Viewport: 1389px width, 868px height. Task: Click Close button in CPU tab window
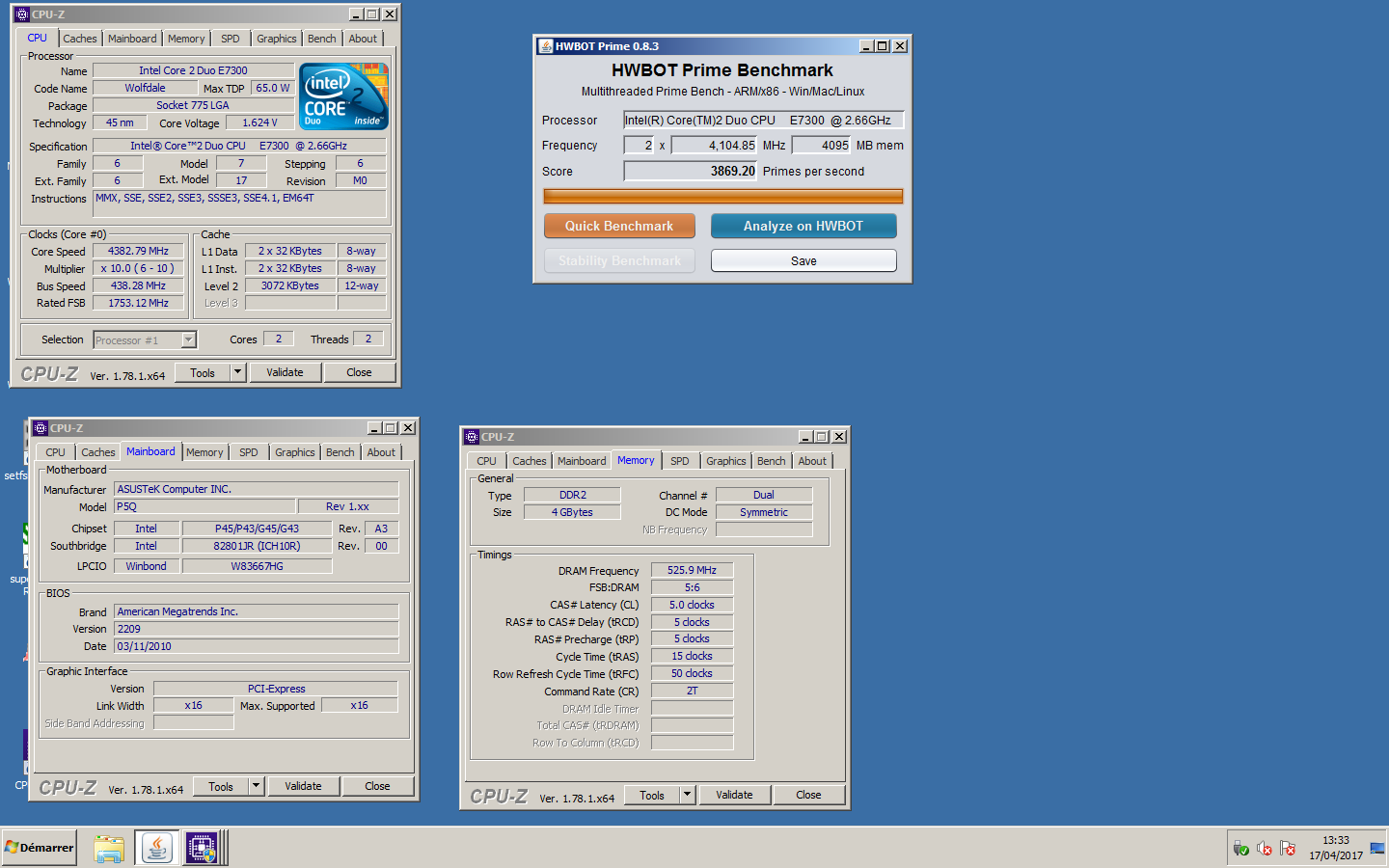click(359, 372)
